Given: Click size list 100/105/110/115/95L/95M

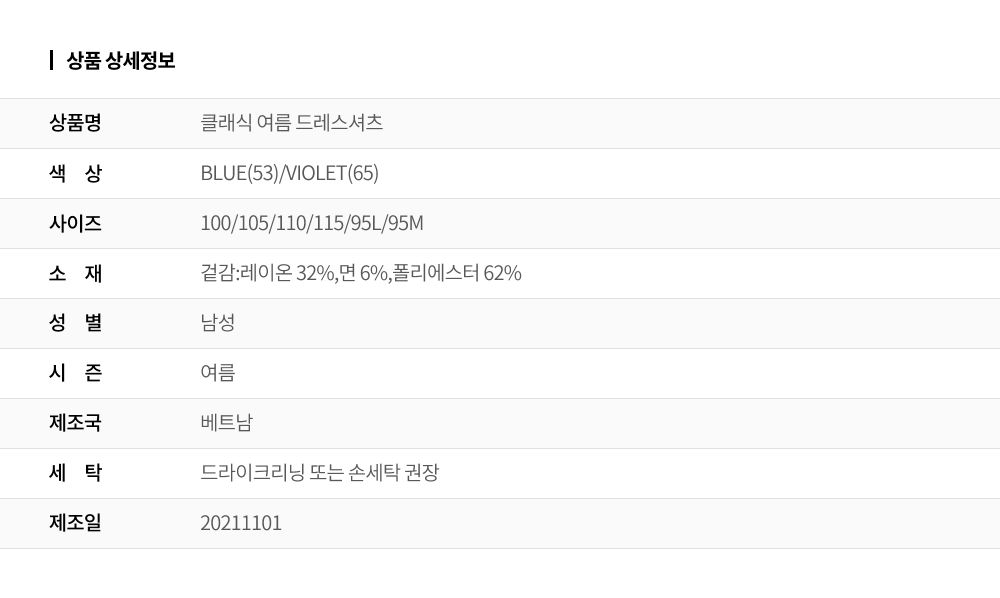Looking at the screenshot, I should (312, 223).
